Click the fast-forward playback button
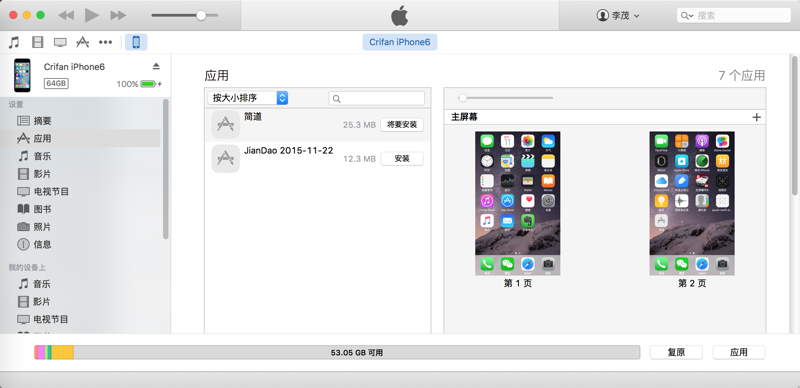This screenshot has width=800, height=388. pos(118,15)
